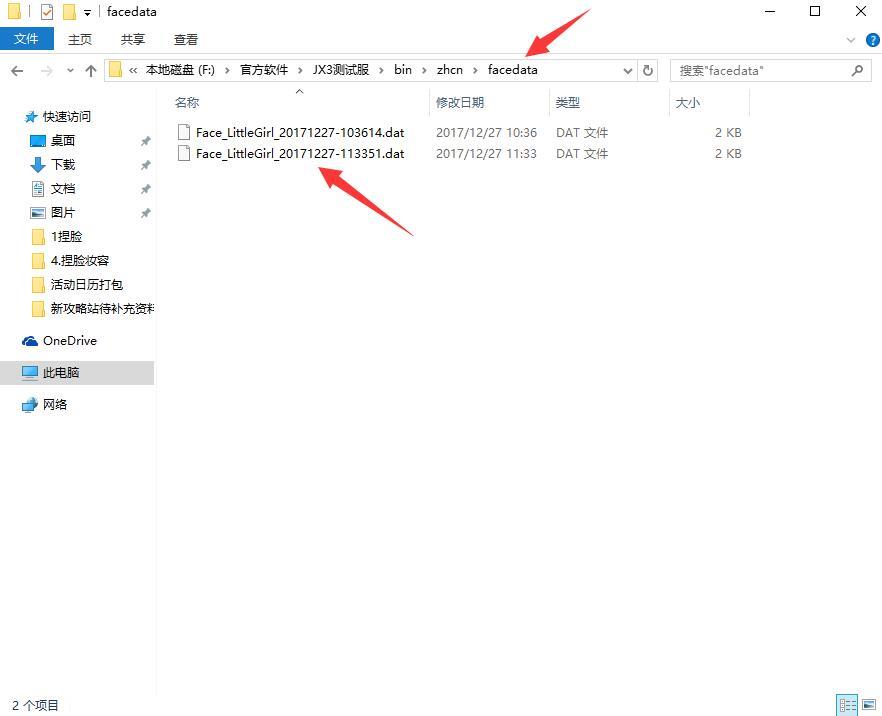Image resolution: width=882 pixels, height=716 pixels.
Task: Click the Properties quick access icon
Action: click(47, 12)
